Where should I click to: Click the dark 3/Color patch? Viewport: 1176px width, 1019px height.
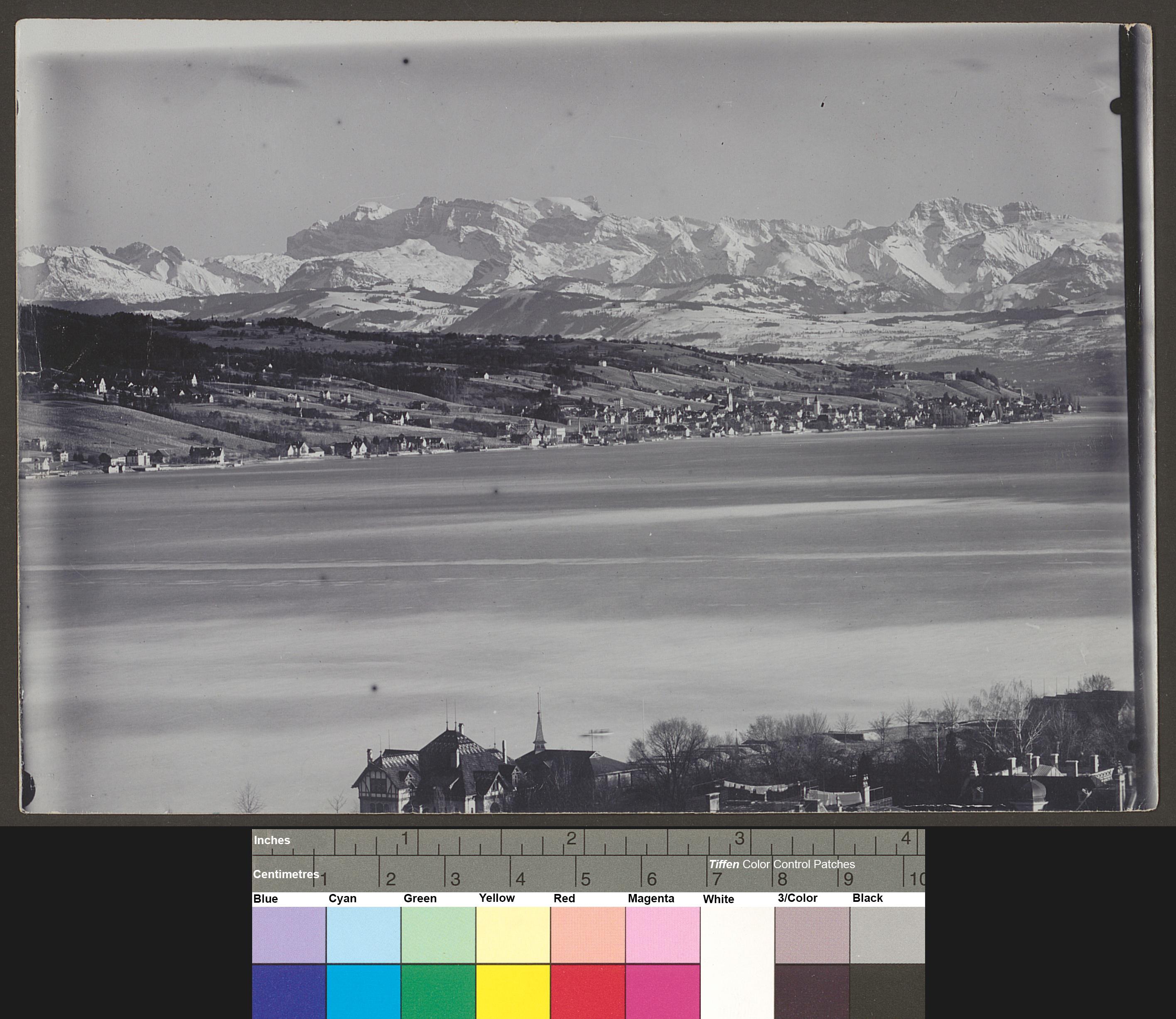point(812,992)
